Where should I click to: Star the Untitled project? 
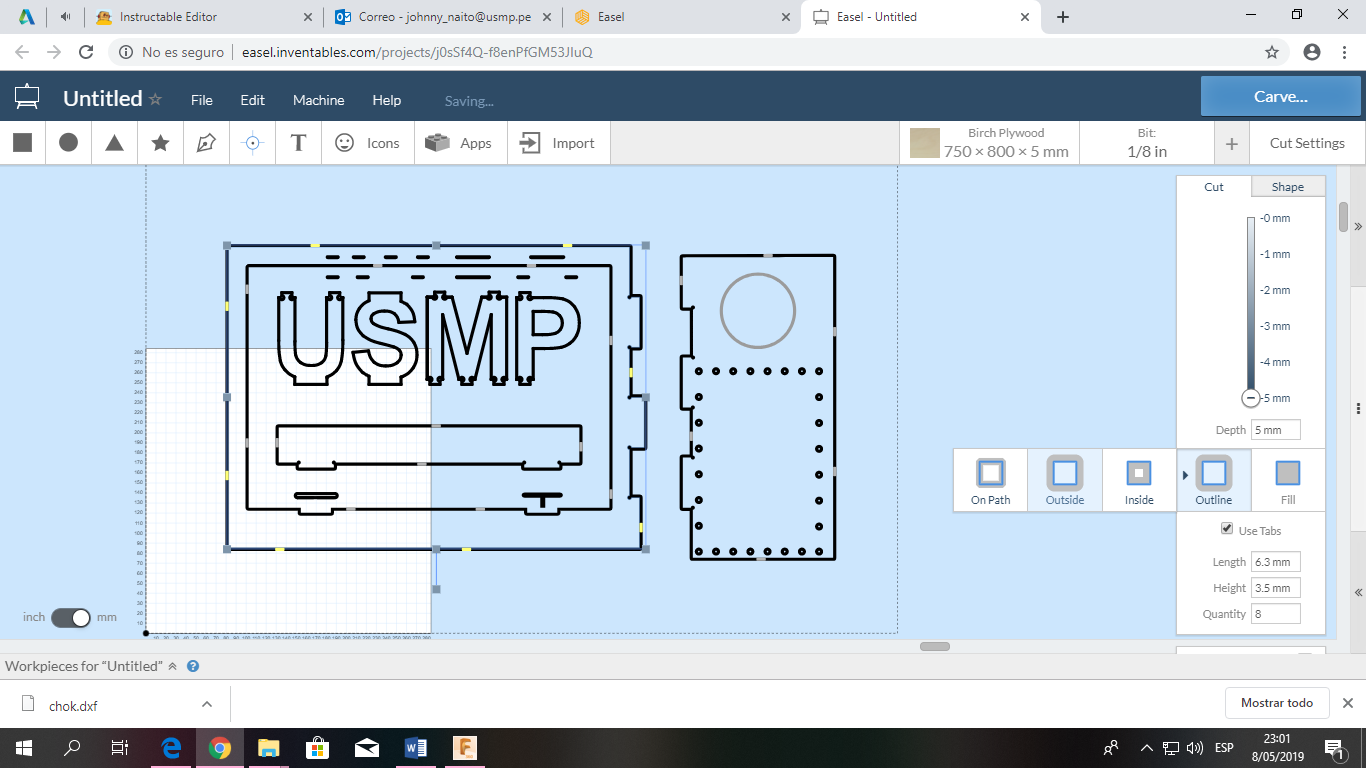coord(155,99)
